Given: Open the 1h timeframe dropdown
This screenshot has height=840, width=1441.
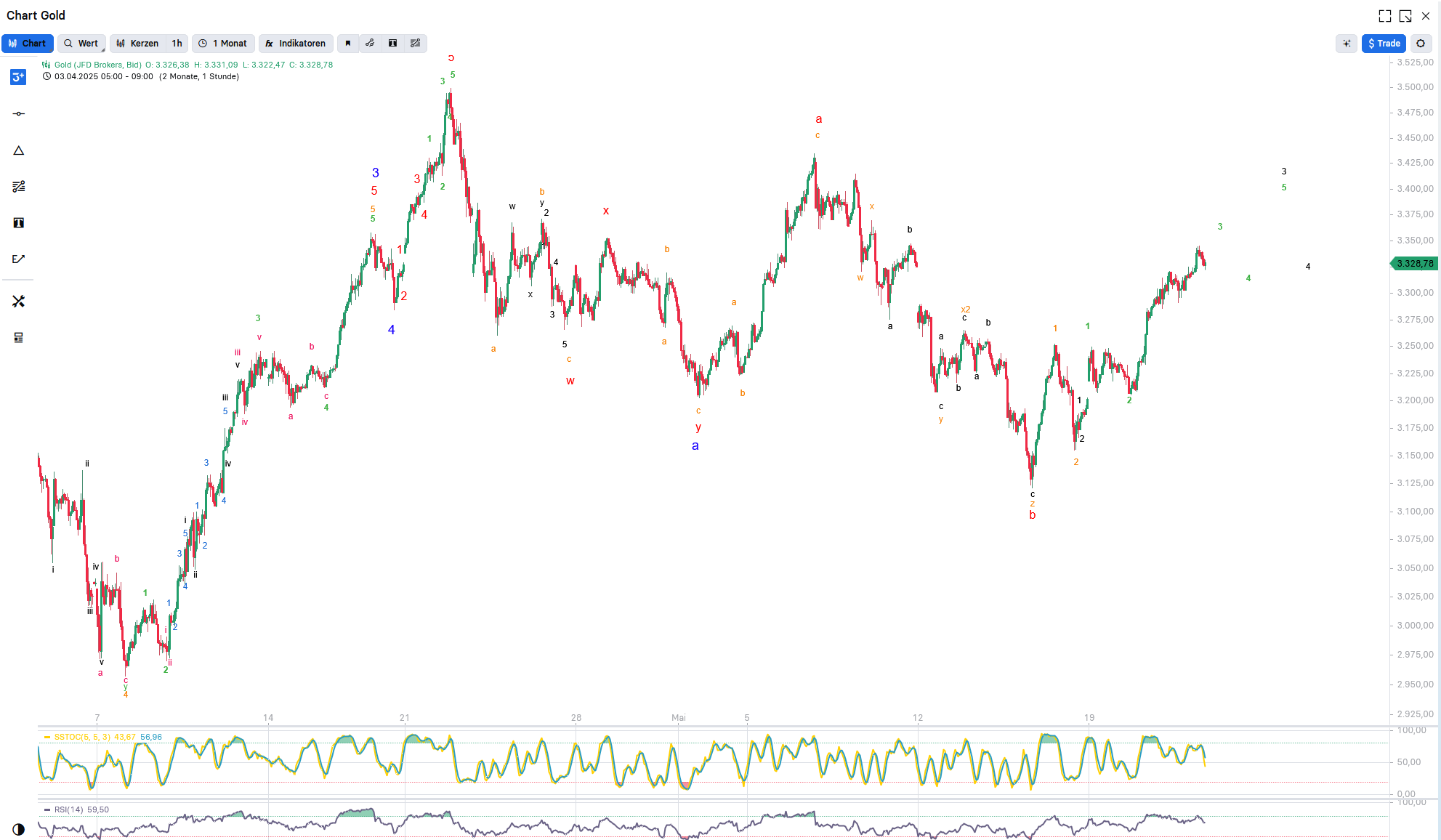Looking at the screenshot, I should point(177,44).
